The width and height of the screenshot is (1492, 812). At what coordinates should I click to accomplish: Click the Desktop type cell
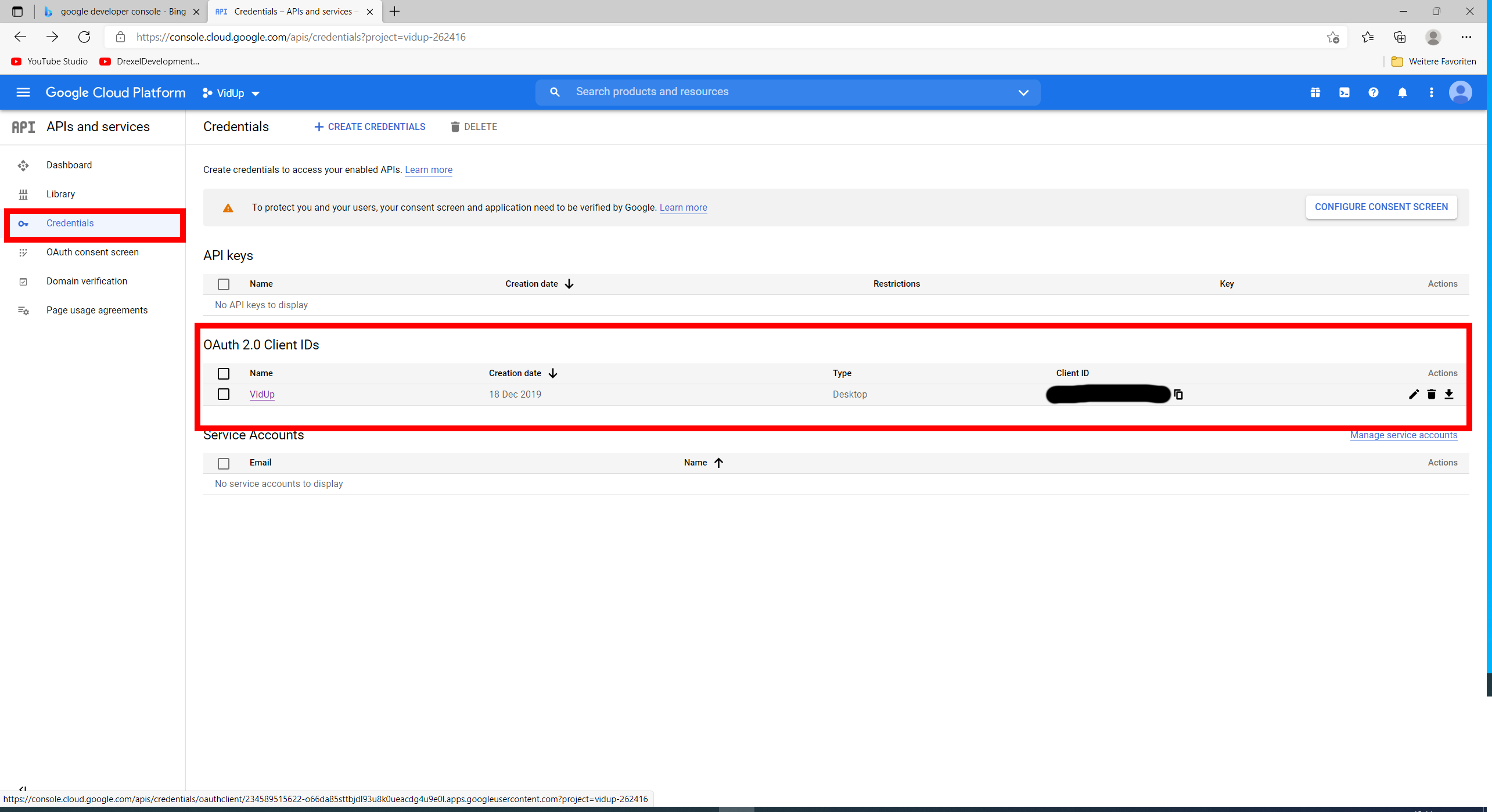850,394
